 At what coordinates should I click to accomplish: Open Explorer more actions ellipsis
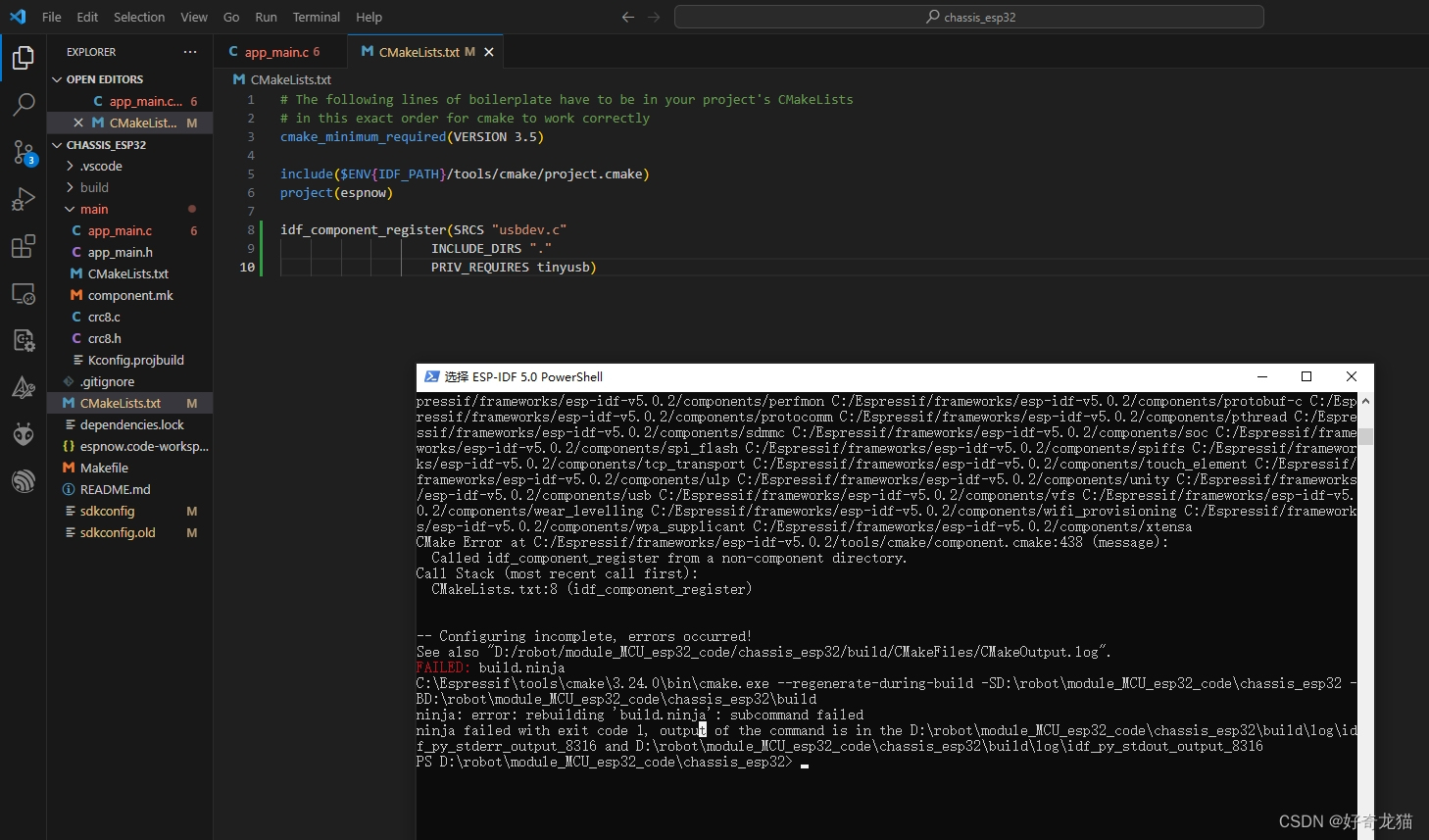coord(190,52)
